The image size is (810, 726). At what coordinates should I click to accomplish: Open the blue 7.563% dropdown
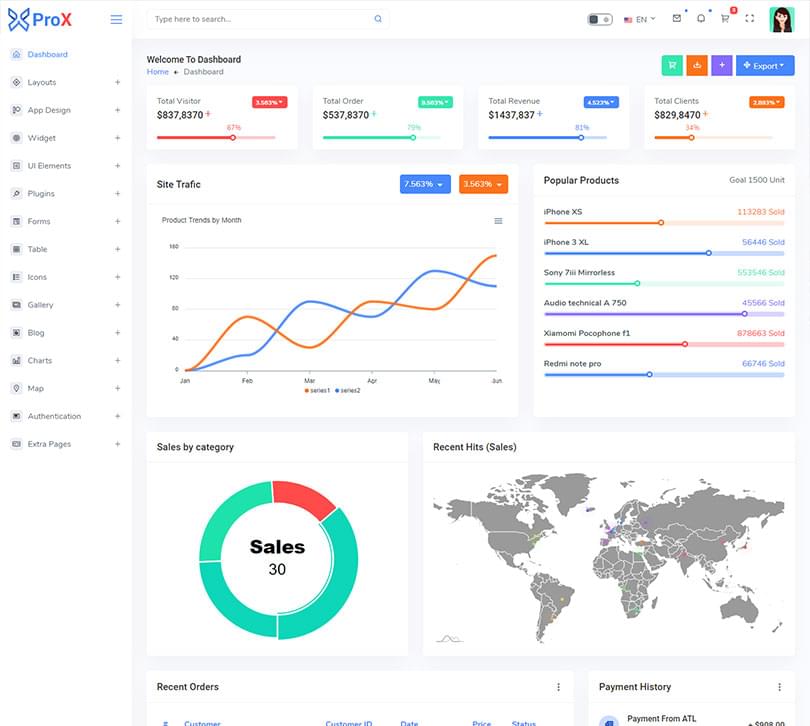(425, 184)
